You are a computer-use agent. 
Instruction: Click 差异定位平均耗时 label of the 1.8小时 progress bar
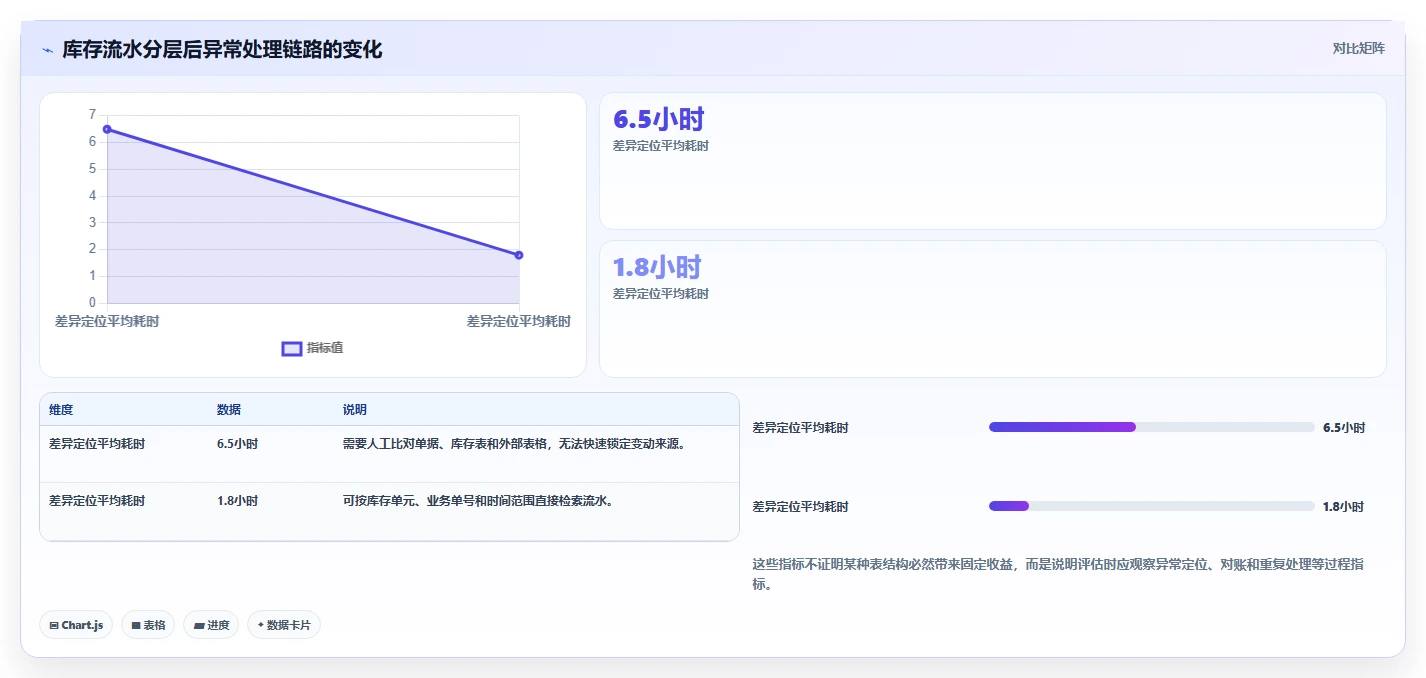(800, 507)
